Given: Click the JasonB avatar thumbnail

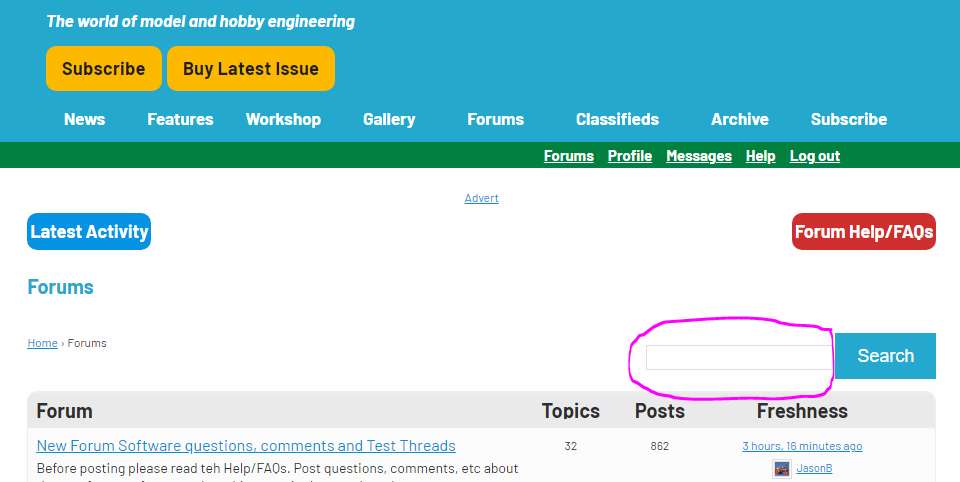Looking at the screenshot, I should coord(782,469).
